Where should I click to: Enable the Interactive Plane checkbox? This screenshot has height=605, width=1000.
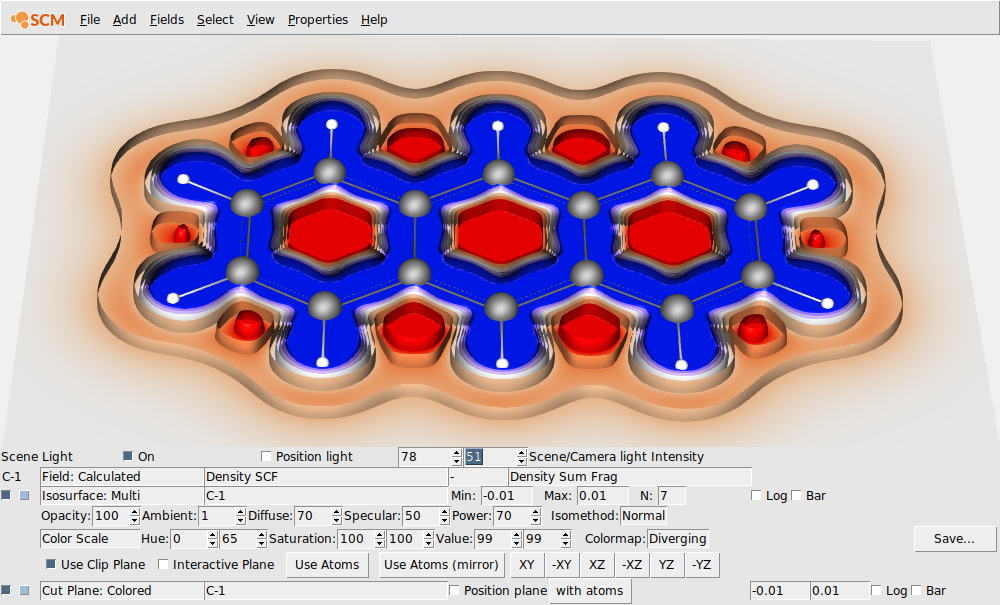click(x=163, y=564)
